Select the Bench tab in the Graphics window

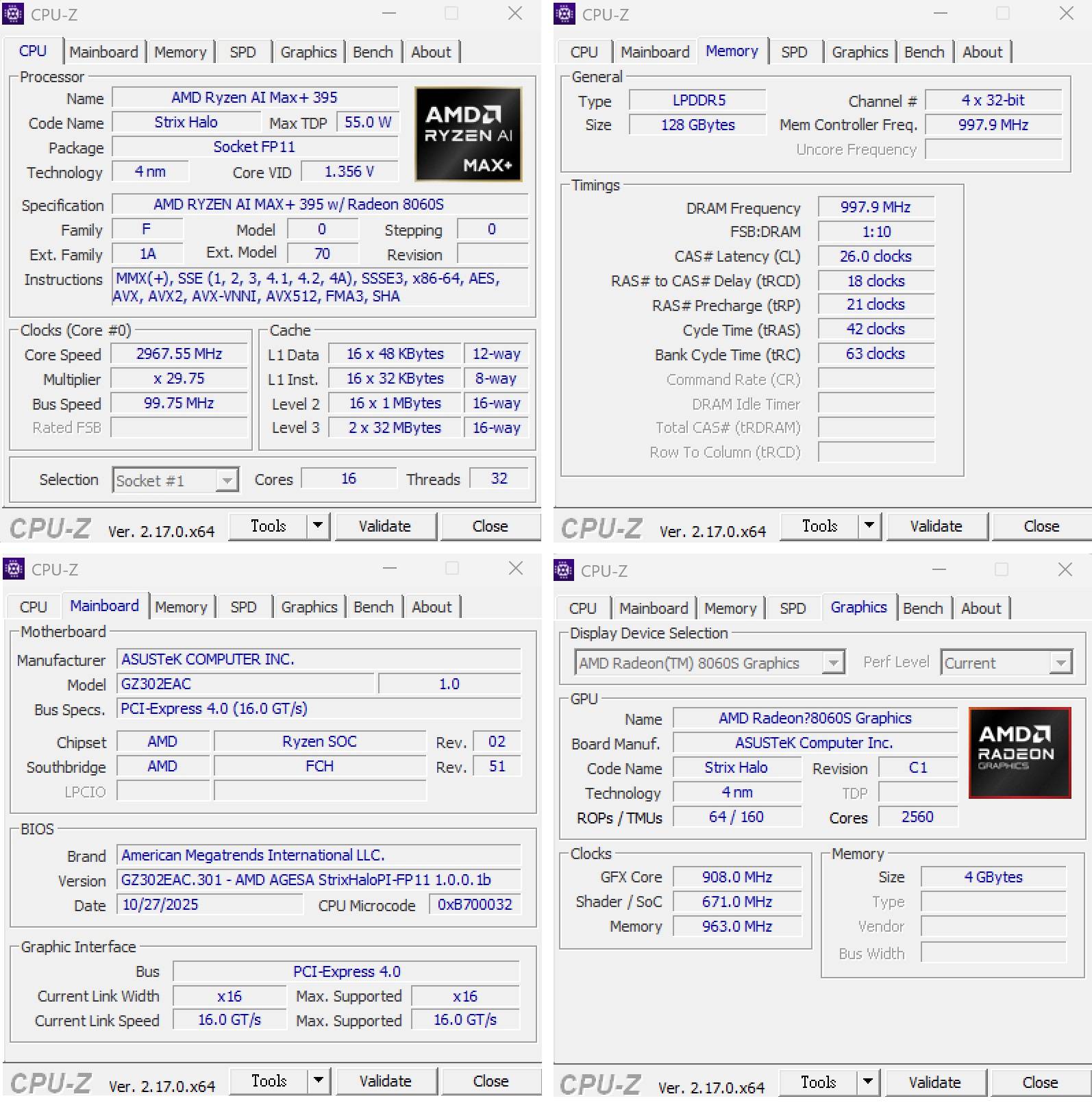pyautogui.click(x=923, y=608)
